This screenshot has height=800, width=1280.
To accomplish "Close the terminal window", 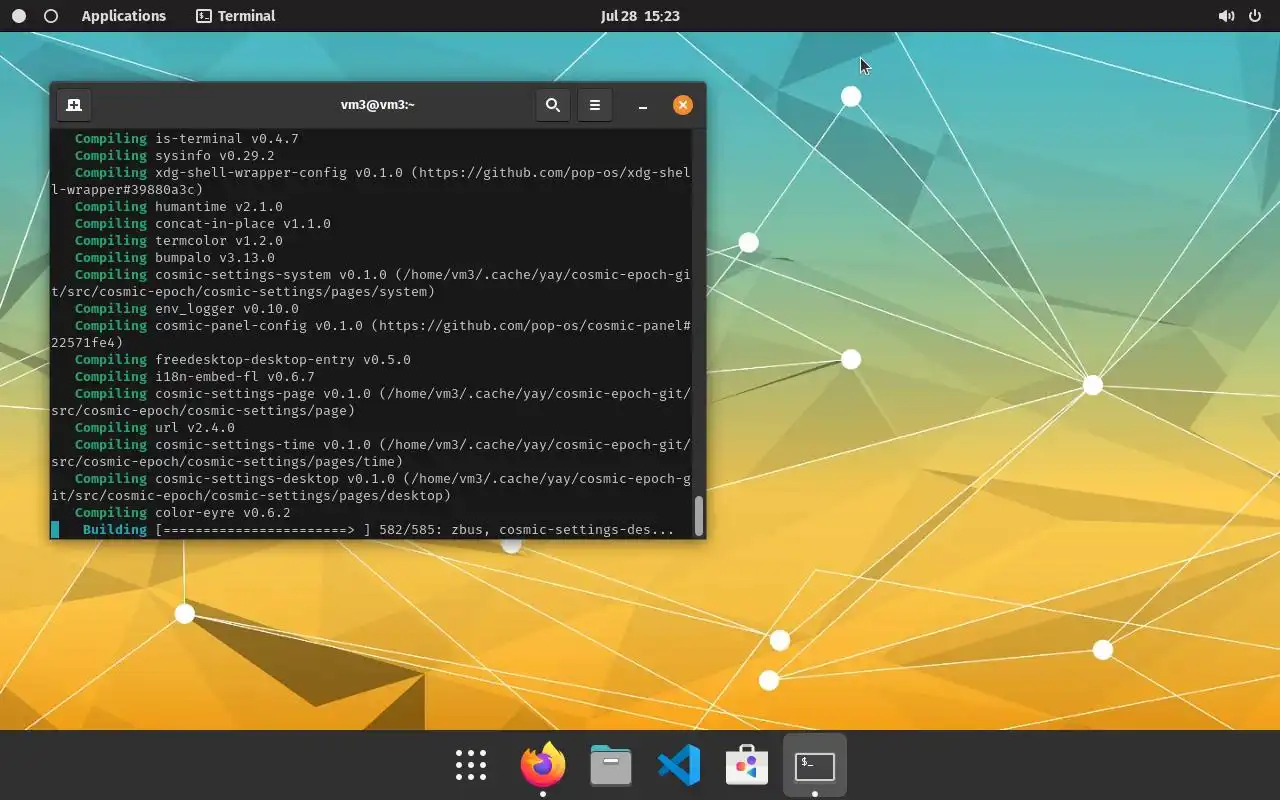I will [x=682, y=105].
